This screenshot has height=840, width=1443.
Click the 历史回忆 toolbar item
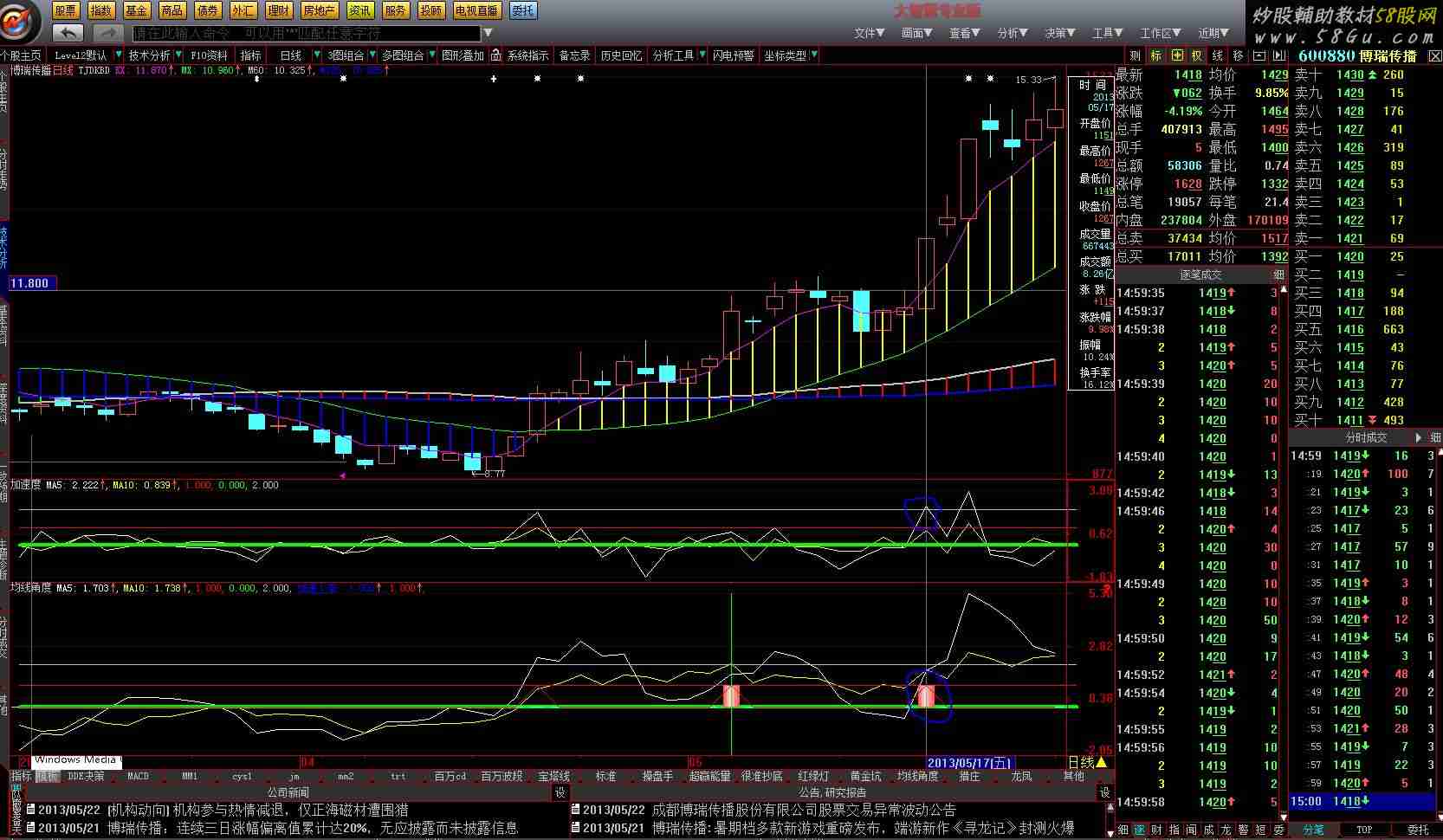pyautogui.click(x=621, y=55)
